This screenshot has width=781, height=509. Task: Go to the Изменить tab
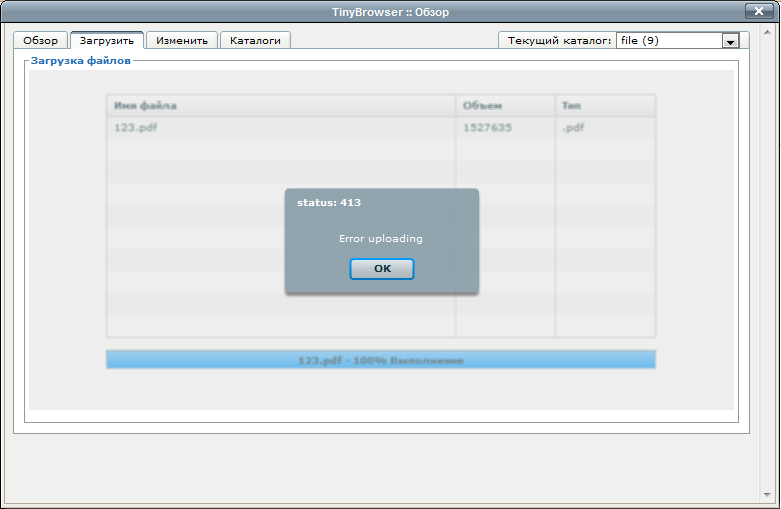[182, 41]
